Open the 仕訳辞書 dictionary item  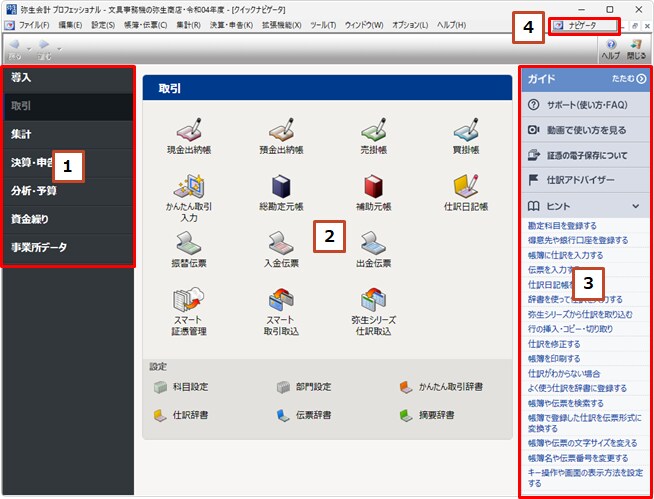181,415
